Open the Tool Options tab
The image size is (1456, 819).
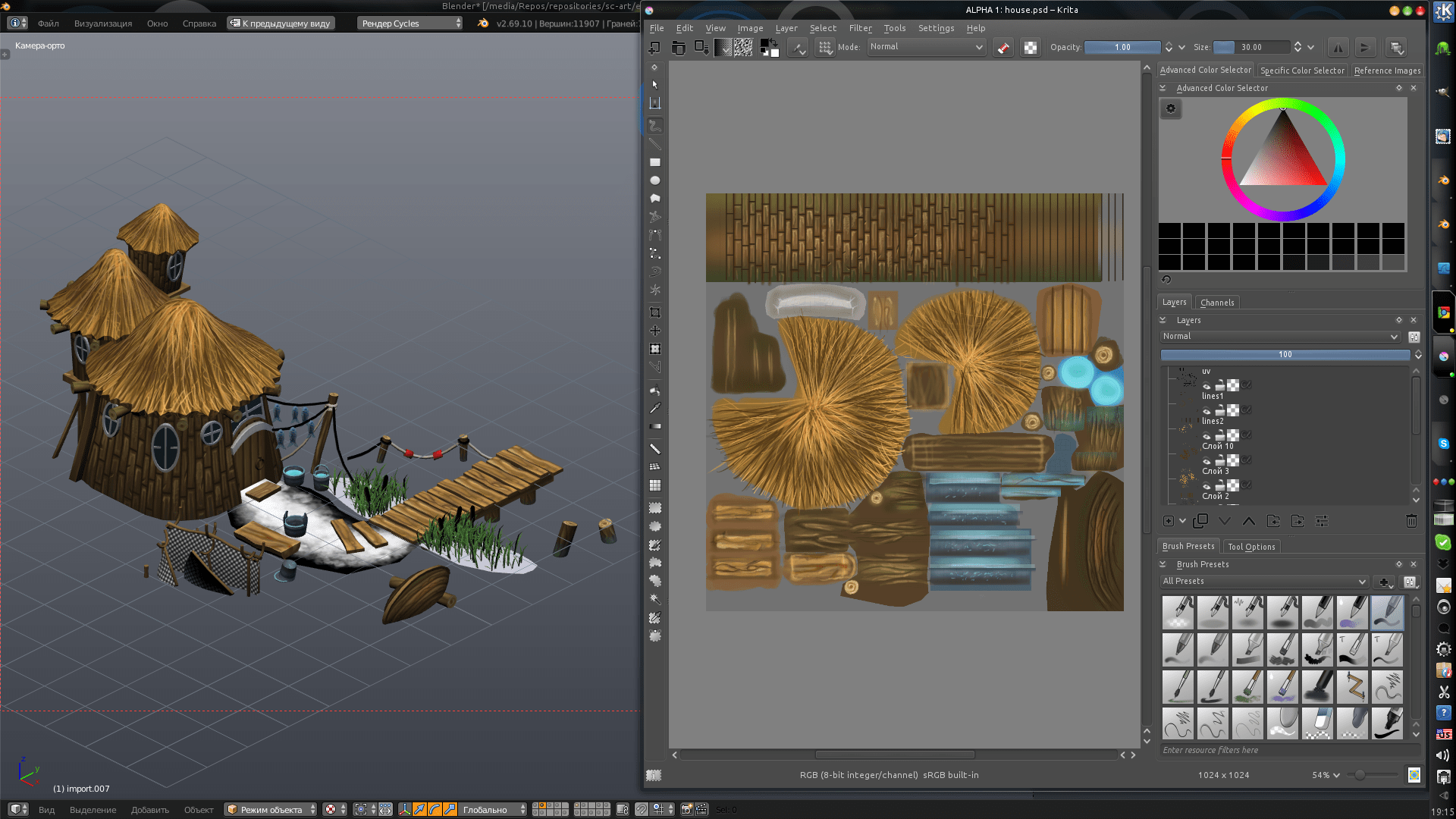tap(1251, 547)
